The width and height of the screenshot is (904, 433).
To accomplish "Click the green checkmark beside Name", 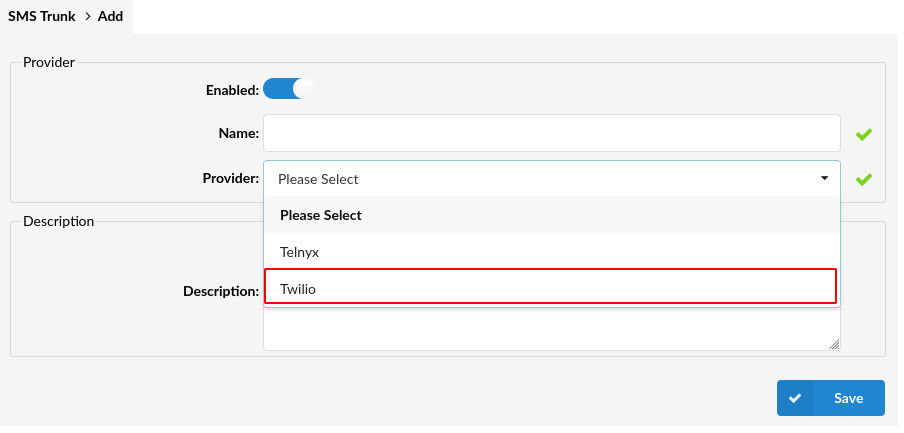I will (x=864, y=134).
